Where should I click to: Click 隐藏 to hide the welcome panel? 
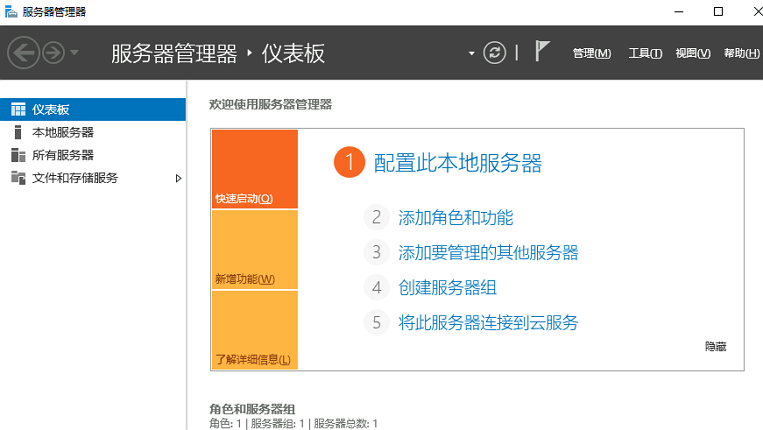(x=715, y=346)
